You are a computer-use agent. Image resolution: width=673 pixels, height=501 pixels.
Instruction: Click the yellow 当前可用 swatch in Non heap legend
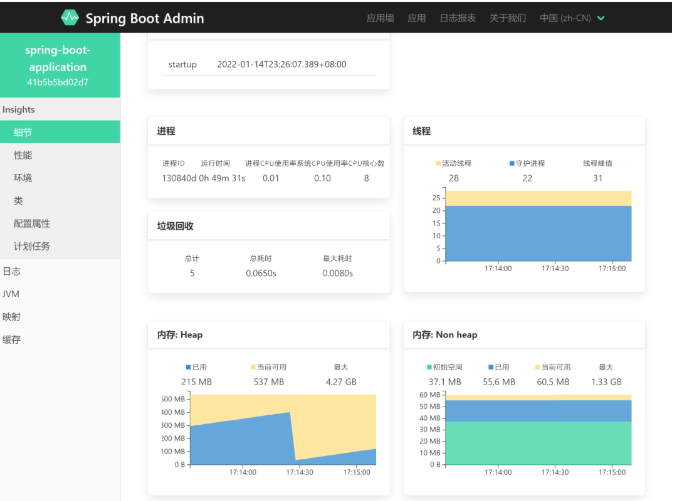point(537,367)
